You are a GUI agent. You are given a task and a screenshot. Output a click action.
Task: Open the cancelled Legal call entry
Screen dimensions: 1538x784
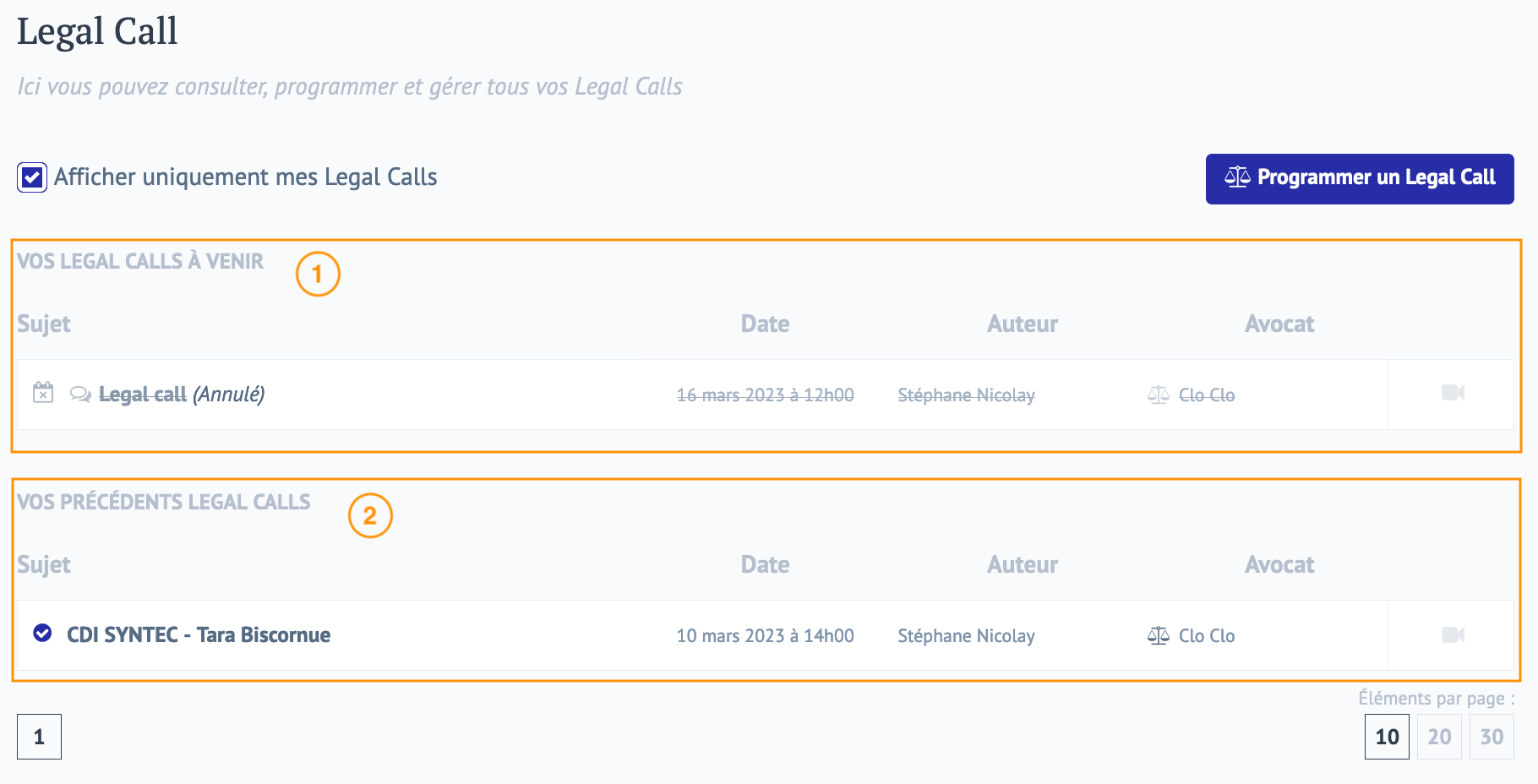click(143, 395)
